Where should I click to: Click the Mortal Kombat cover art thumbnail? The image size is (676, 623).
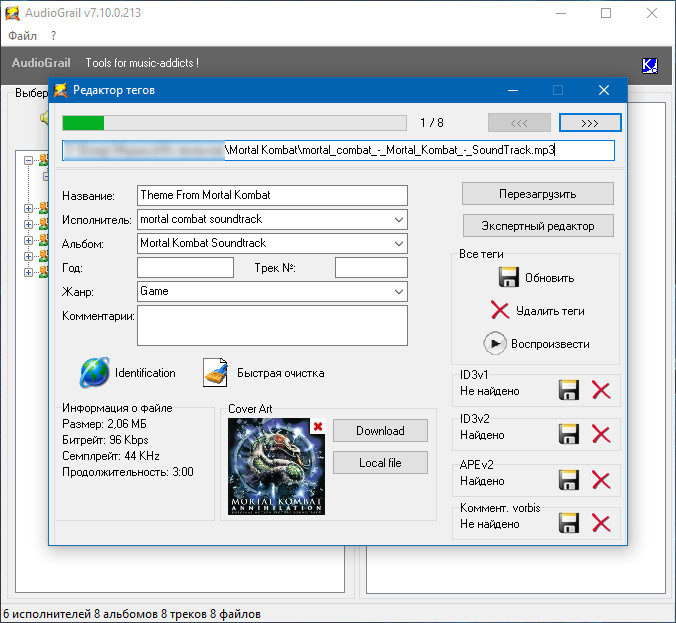[276, 466]
